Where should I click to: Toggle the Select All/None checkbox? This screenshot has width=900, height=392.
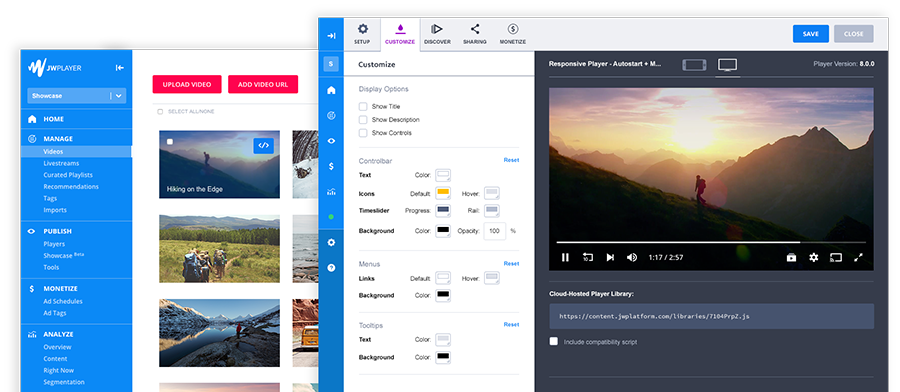tap(160, 111)
